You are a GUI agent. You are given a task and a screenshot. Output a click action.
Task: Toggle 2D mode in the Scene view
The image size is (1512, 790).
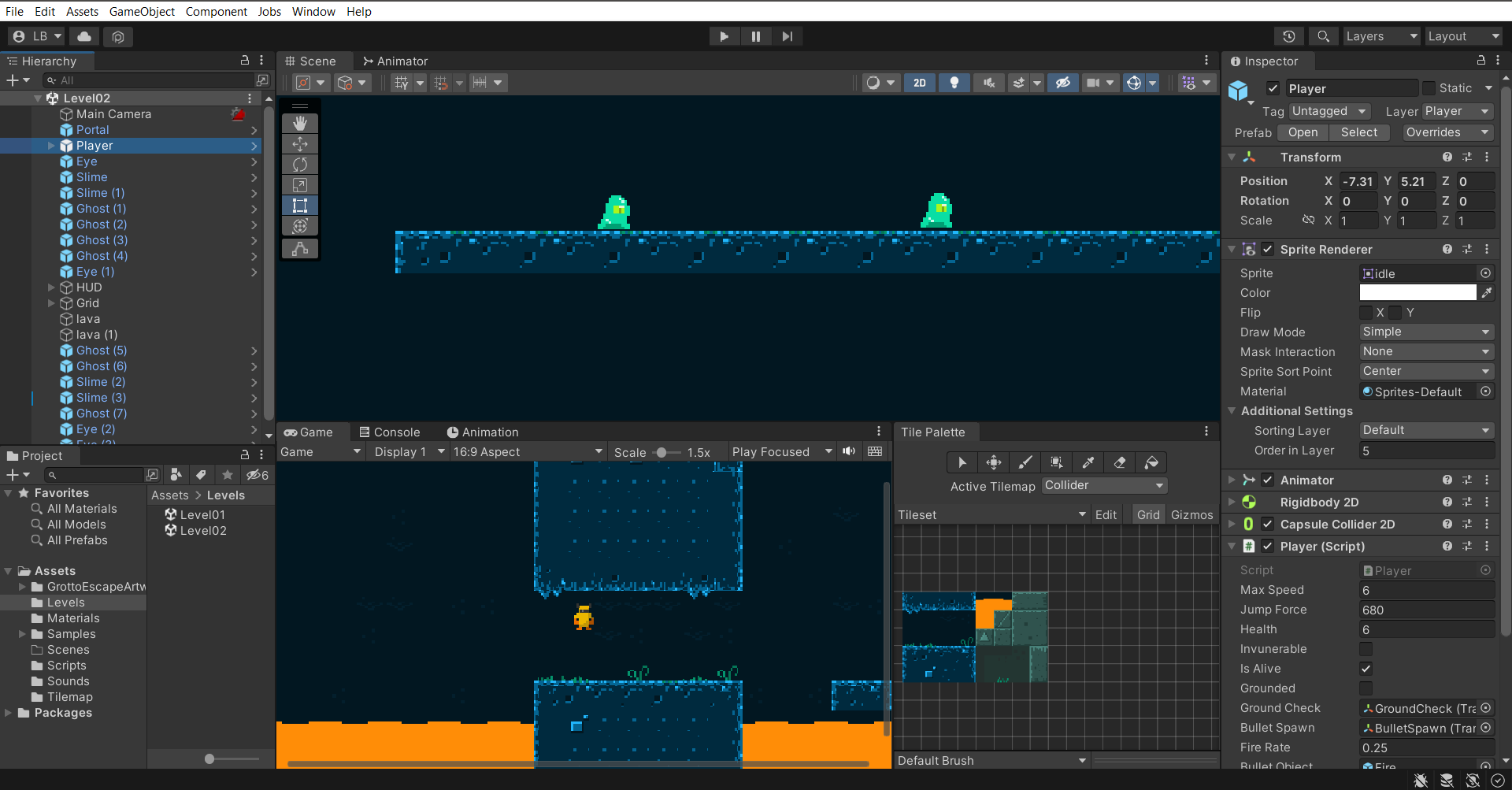919,82
